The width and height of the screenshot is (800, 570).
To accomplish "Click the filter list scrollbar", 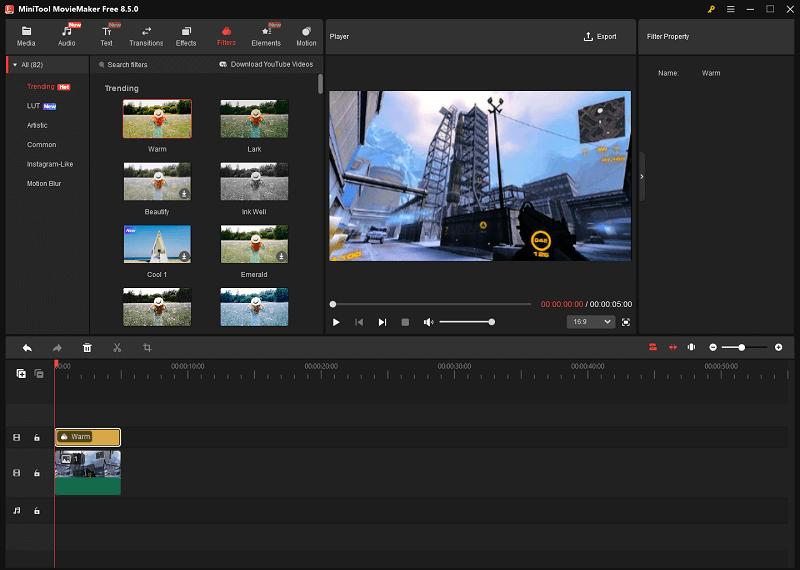I will click(x=320, y=84).
